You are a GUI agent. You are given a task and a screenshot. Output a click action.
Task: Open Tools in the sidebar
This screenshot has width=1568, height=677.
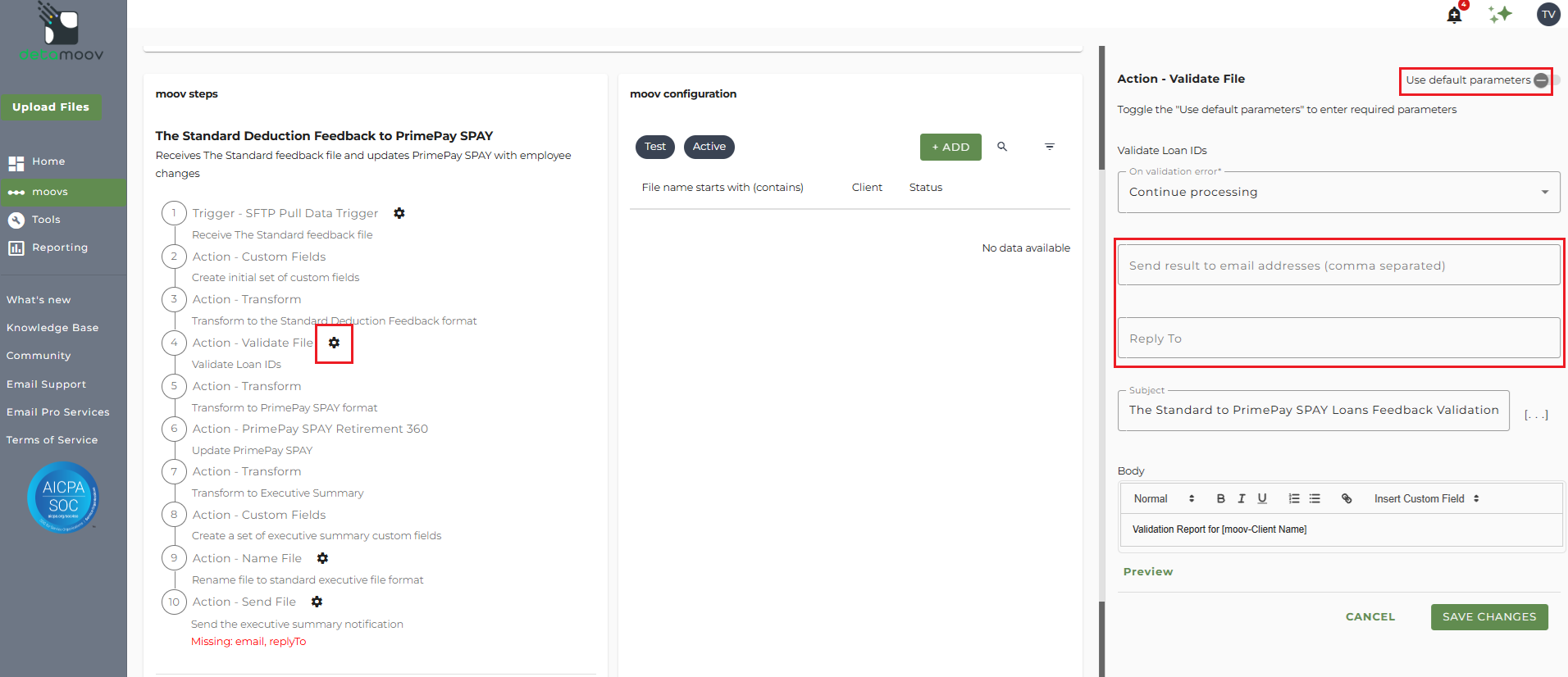(46, 220)
